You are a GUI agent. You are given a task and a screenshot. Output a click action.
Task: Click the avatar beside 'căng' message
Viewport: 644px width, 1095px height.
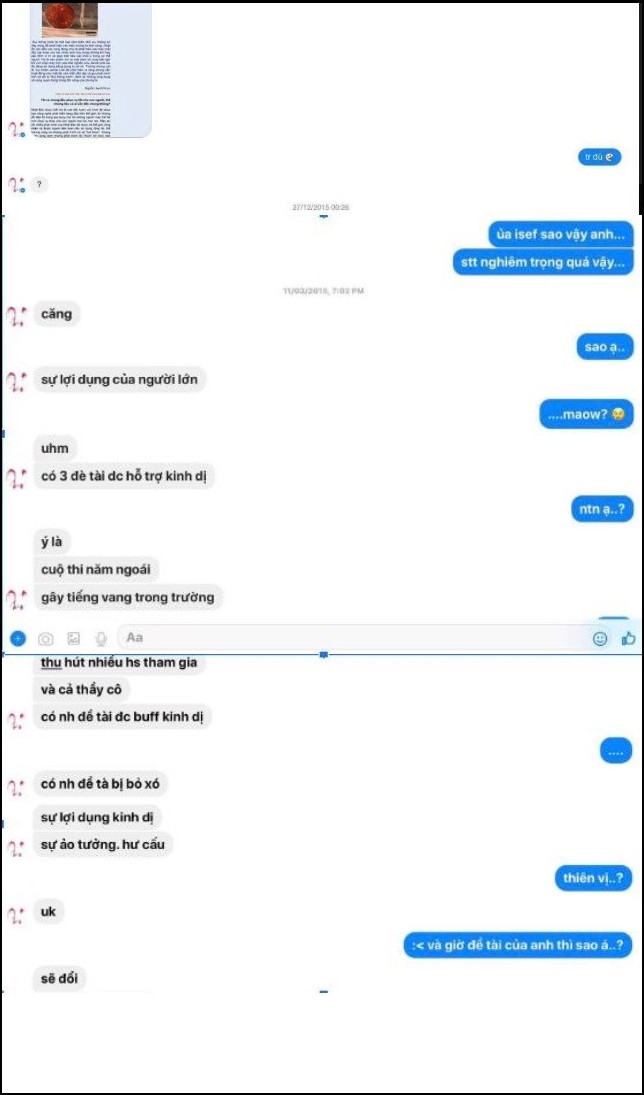(x=17, y=315)
